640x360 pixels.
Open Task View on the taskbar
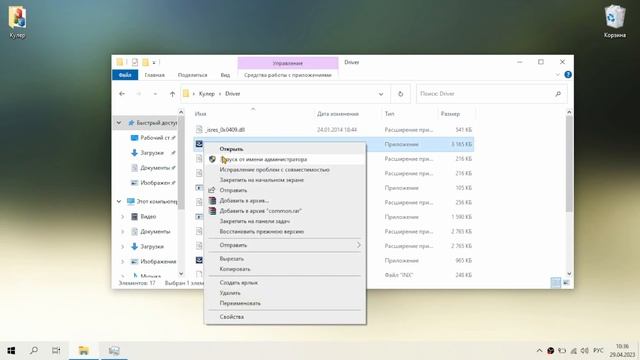tap(56, 351)
